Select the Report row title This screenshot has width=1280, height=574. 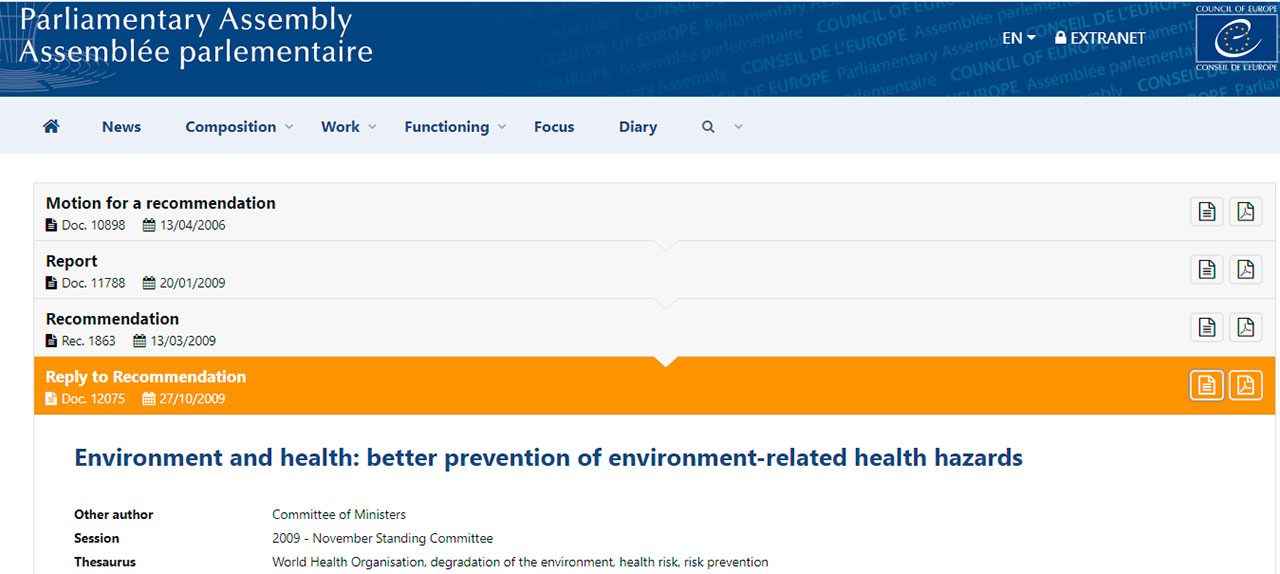pyautogui.click(x=72, y=261)
